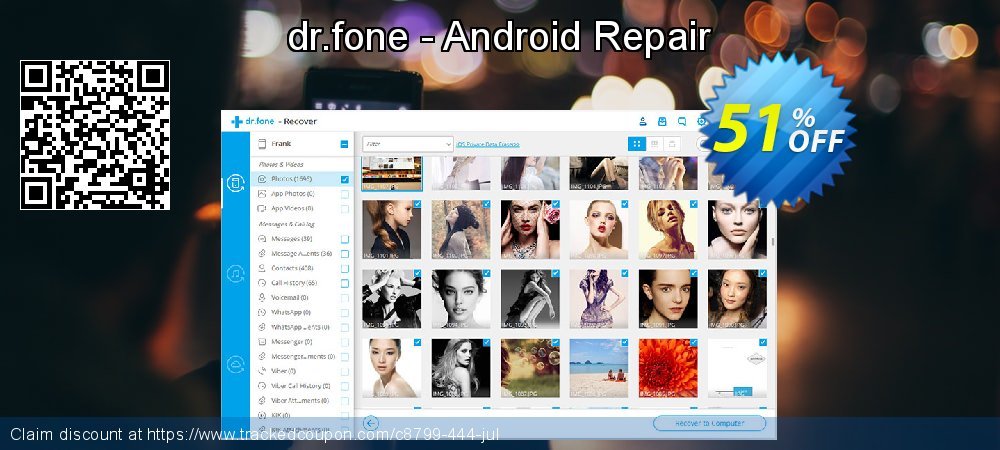The width and height of the screenshot is (1000, 450).
Task: Select the WhatsApp row
Action: coord(302,312)
